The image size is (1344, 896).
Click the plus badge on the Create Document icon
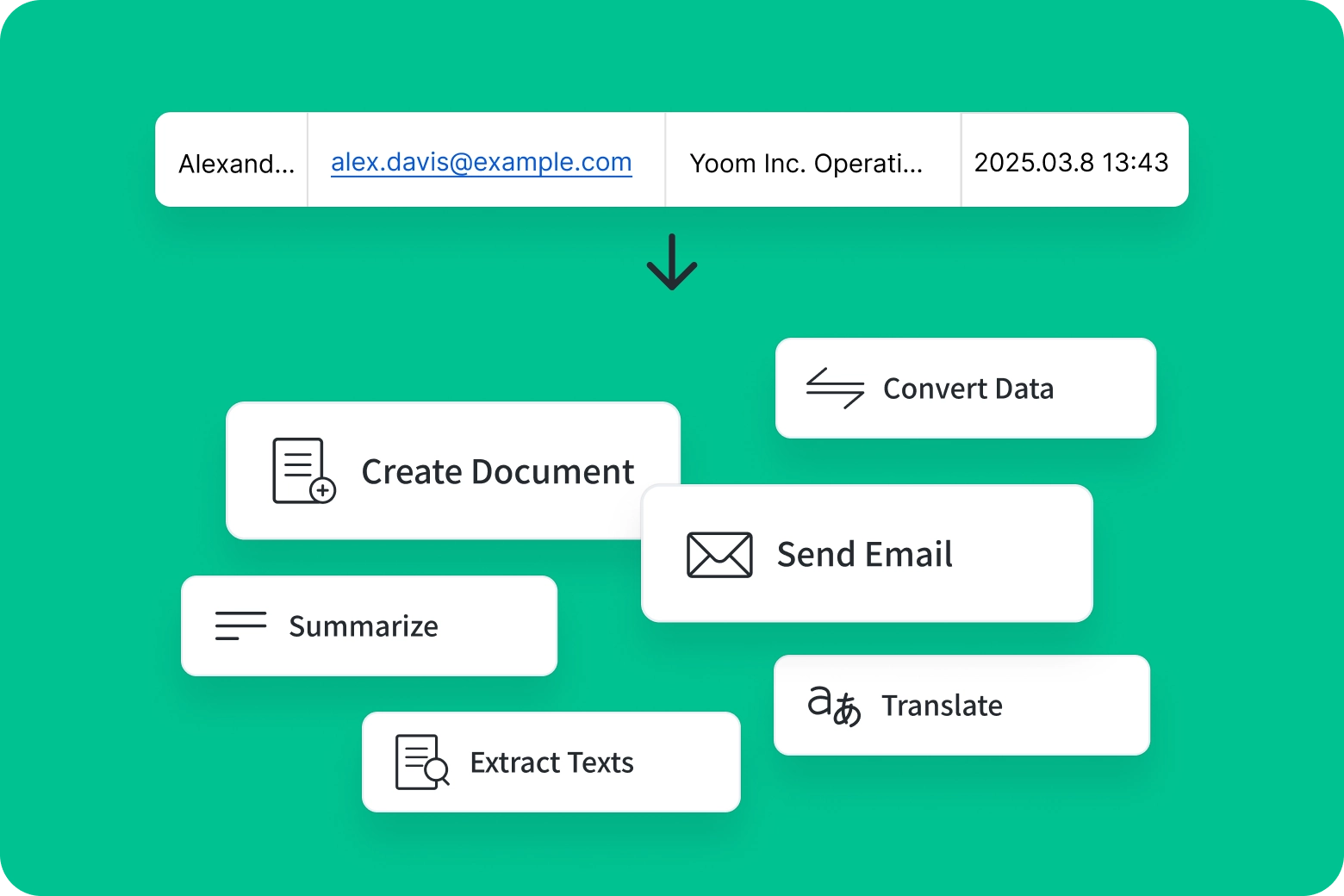click(x=323, y=490)
